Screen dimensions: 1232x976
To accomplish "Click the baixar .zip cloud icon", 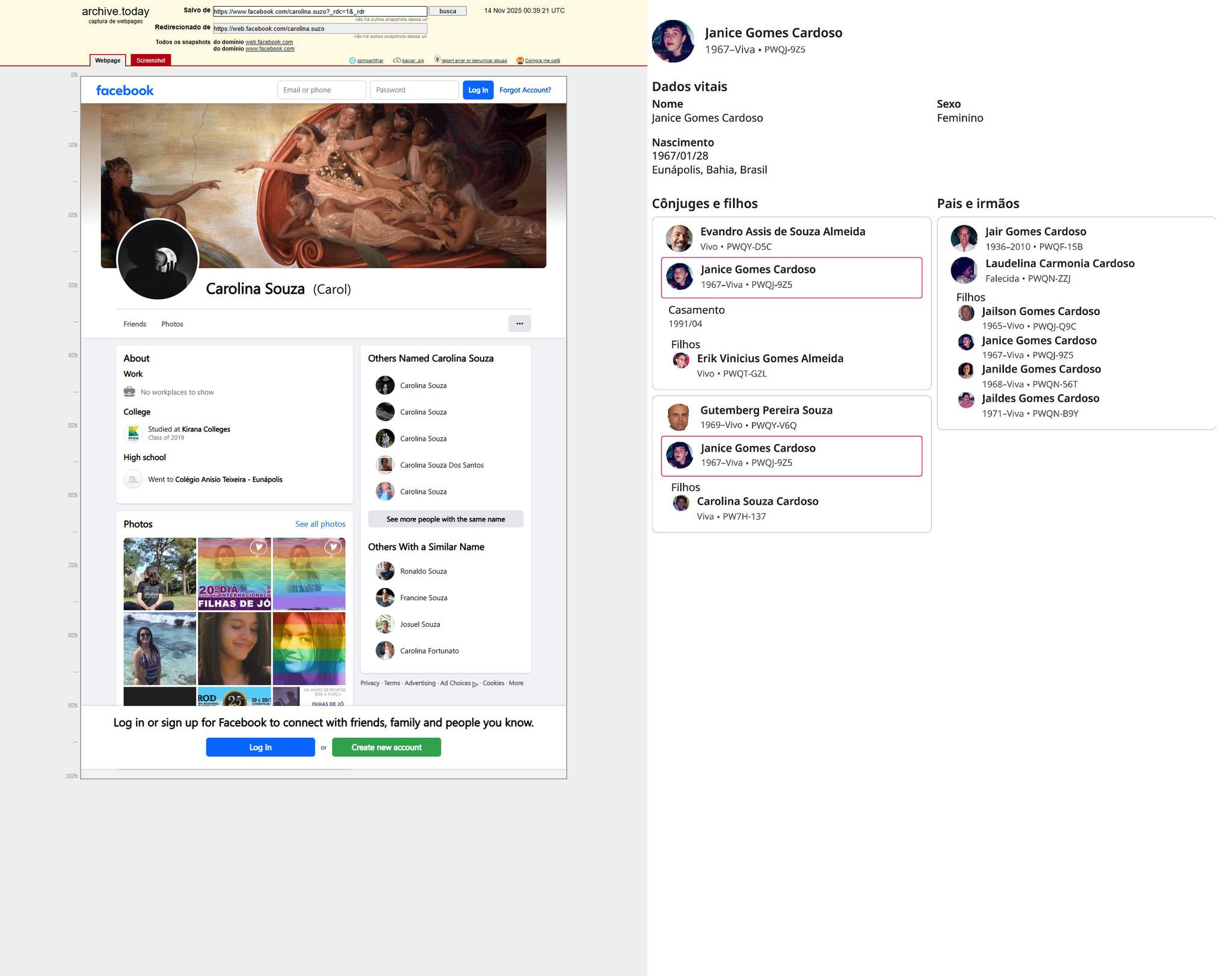I will click(x=397, y=60).
